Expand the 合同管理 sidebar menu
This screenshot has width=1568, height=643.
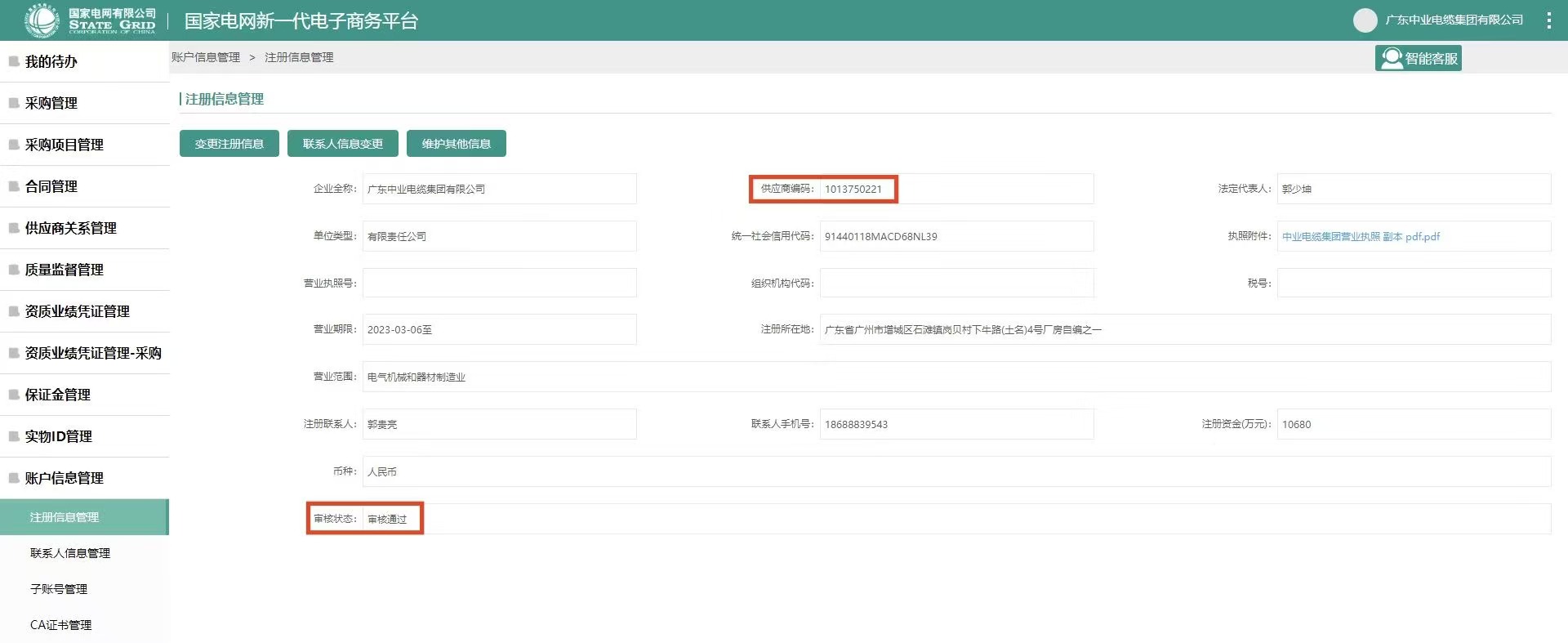pos(85,186)
